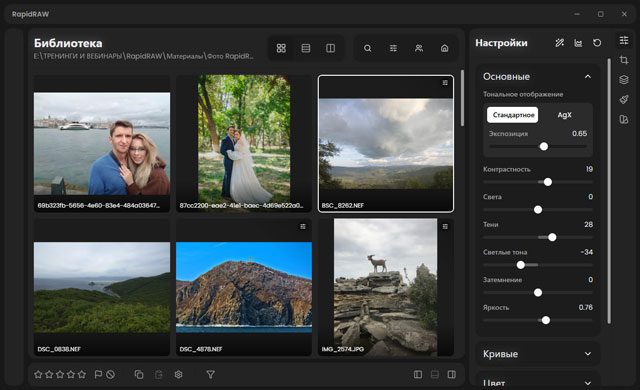
Task: Open the adjustments sliders tab in sidebar
Action: pyautogui.click(x=624, y=40)
